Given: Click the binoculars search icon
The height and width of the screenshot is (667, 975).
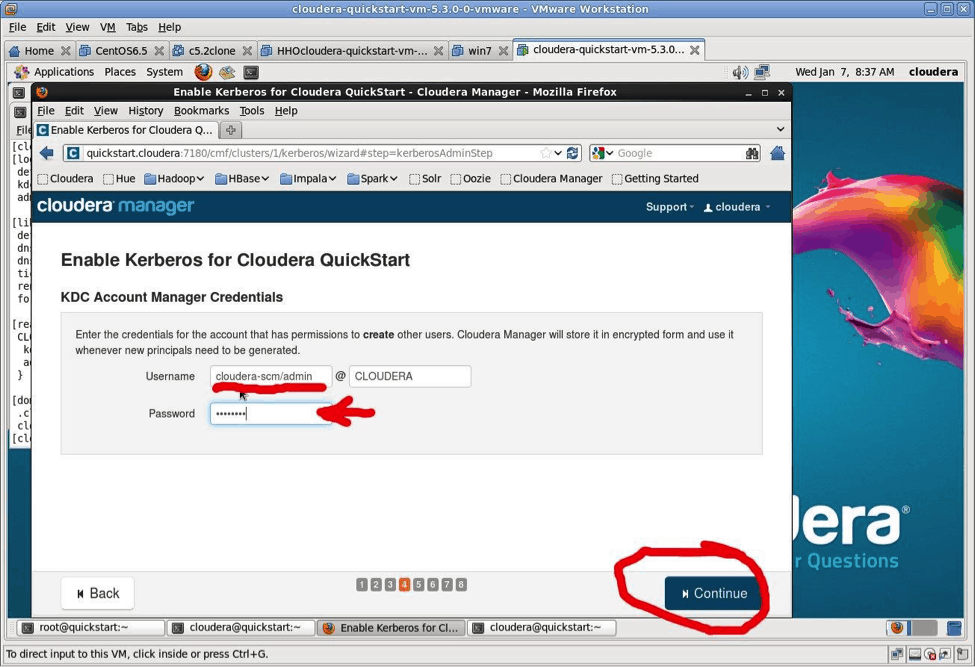Looking at the screenshot, I should click(752, 153).
